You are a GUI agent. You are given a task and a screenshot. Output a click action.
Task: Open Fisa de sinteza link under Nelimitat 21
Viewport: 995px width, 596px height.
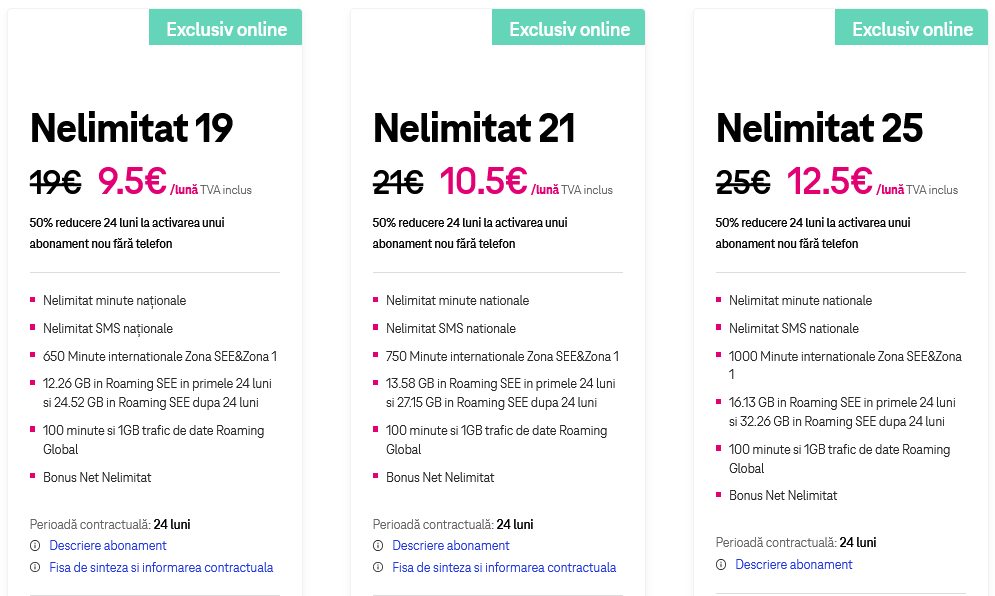pos(504,568)
